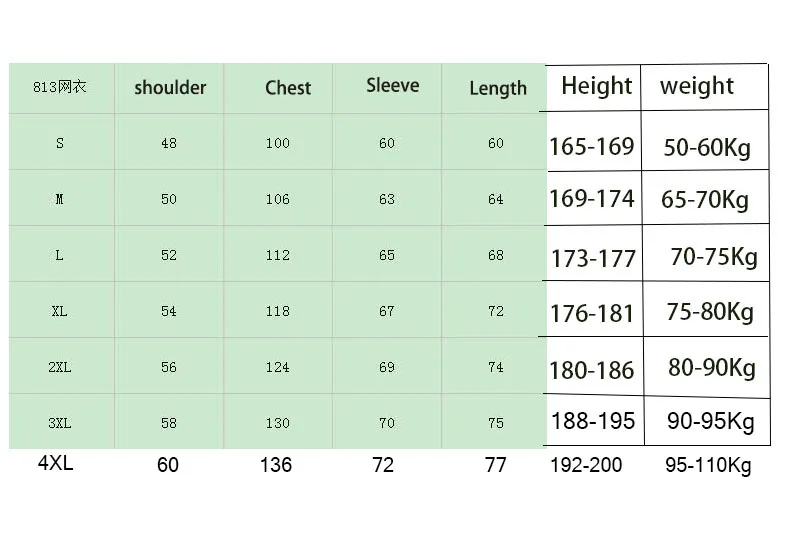Screen dimensions: 800x560
Task: Click the chest value 112
Action: coord(277,255)
